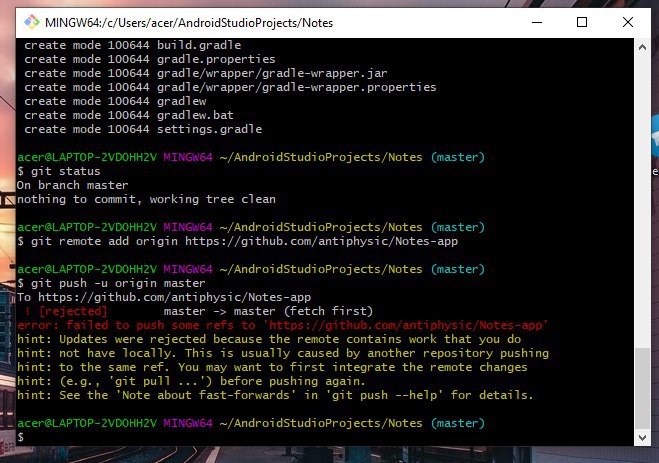Click the red '! [rejected]' text
Viewport: 659px width, 463px height.
[66, 311]
